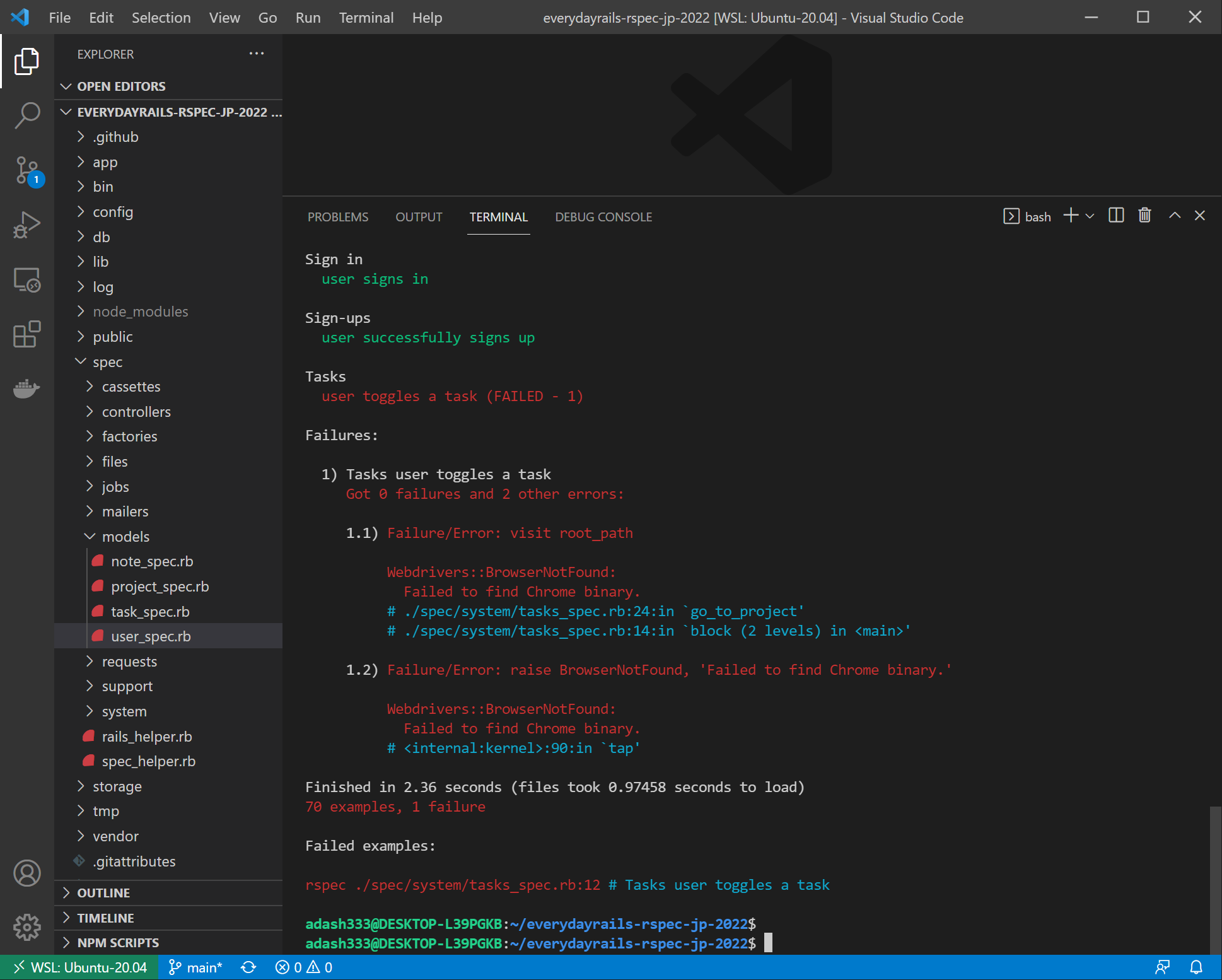Open the View menu
The width and height of the screenshot is (1222, 980).
point(224,18)
